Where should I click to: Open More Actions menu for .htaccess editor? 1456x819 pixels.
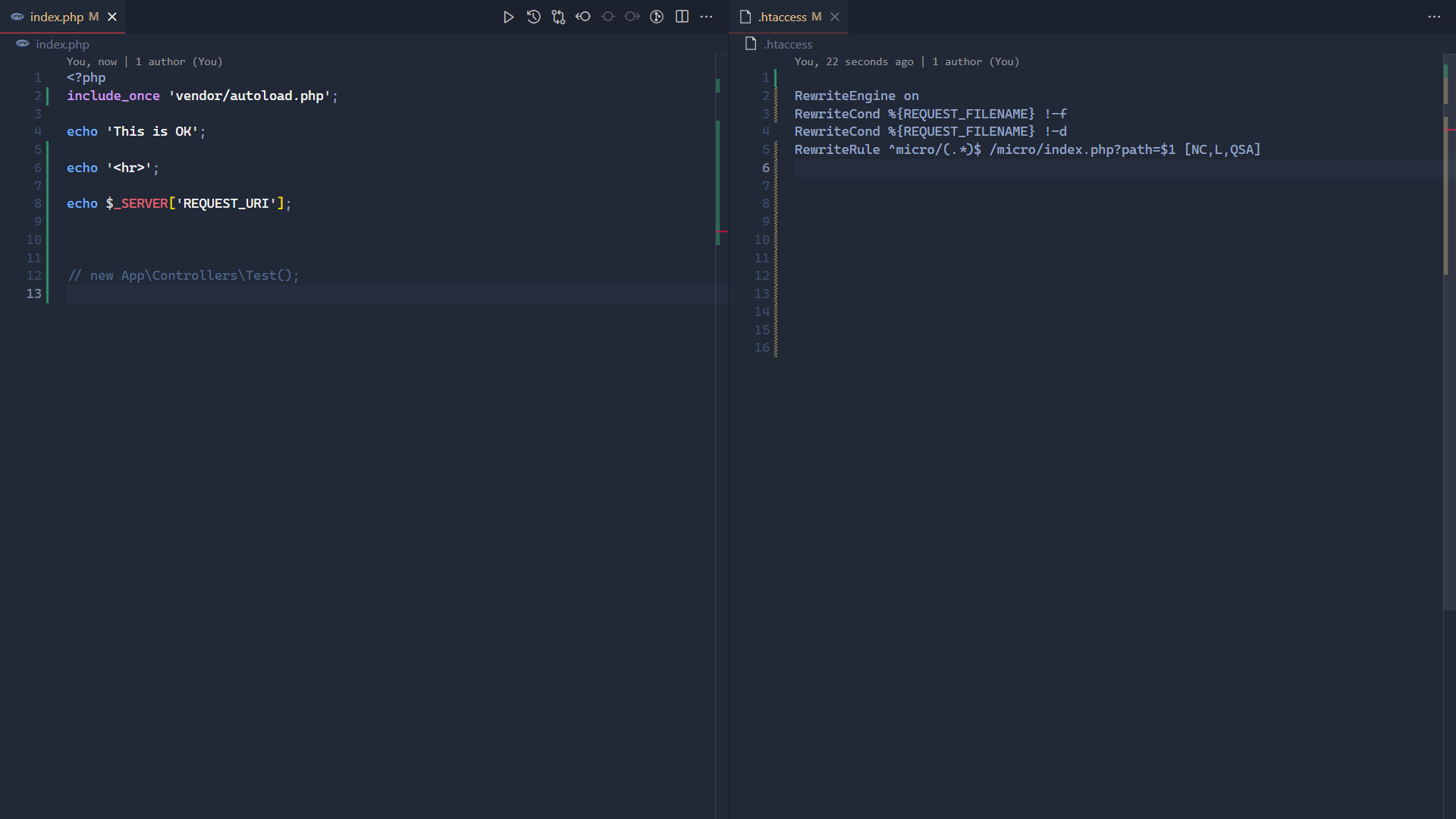tap(1434, 17)
